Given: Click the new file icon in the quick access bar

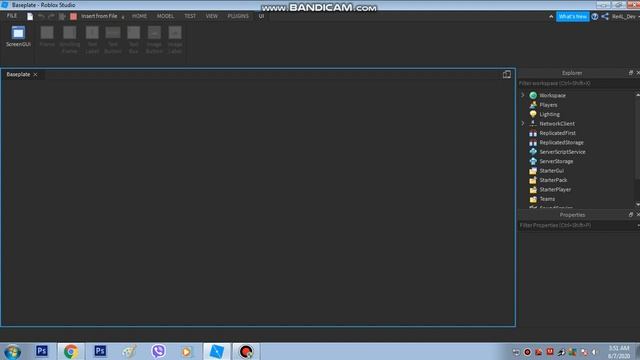Looking at the screenshot, I should 30,16.
